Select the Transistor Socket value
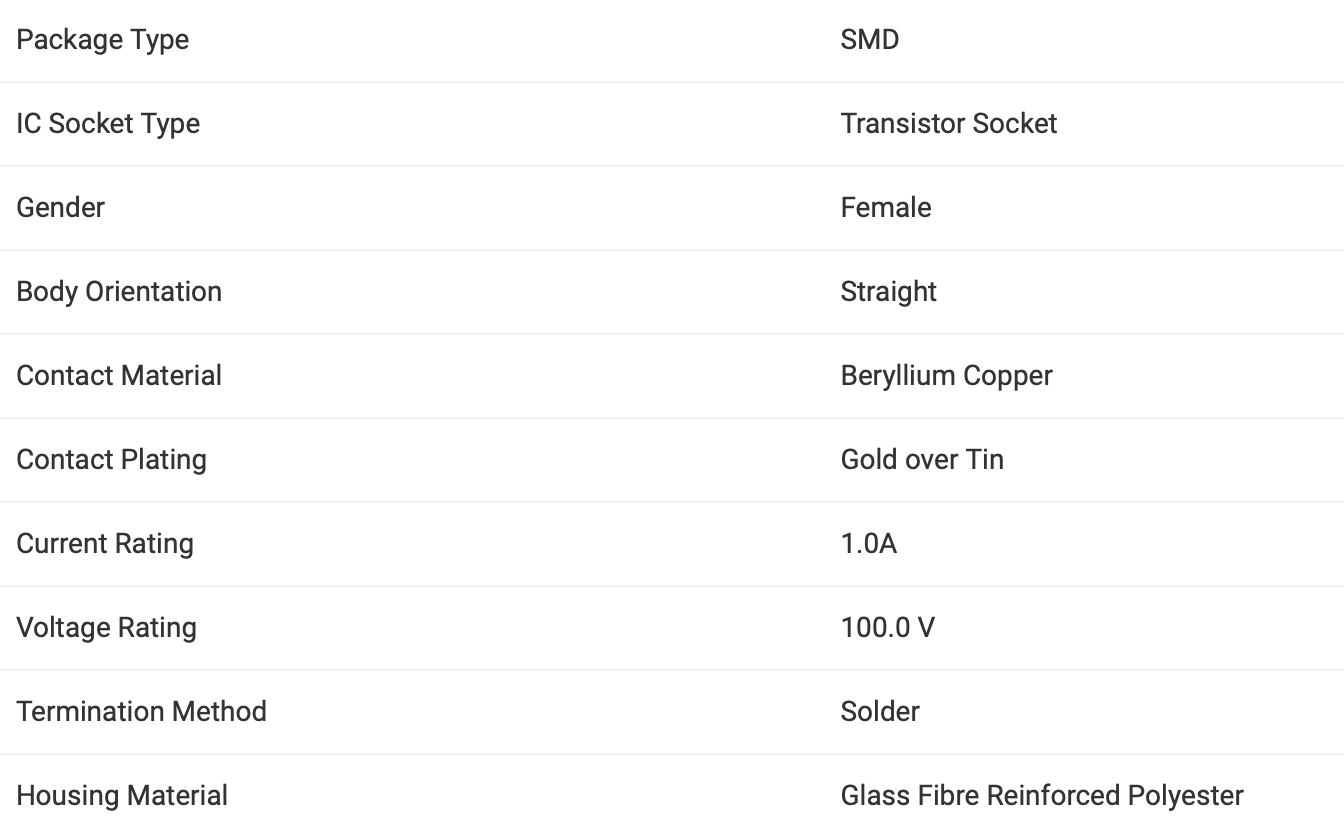Image resolution: width=1344 pixels, height=834 pixels. 949,123
